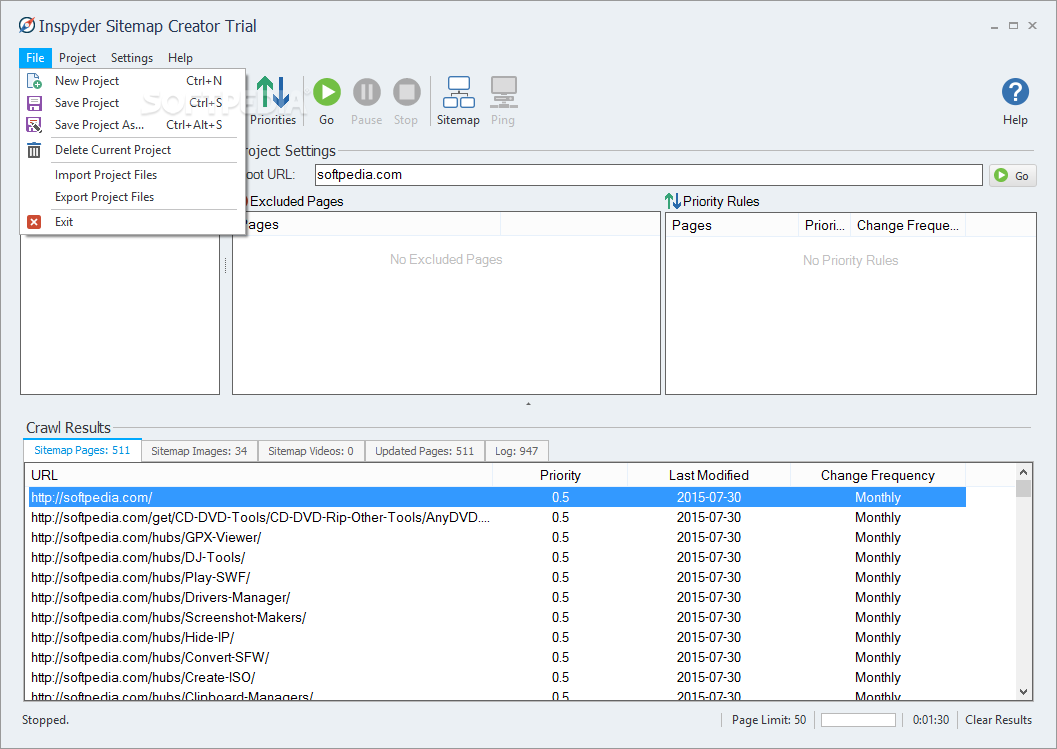Choose Save Project menu entry

(x=132, y=103)
